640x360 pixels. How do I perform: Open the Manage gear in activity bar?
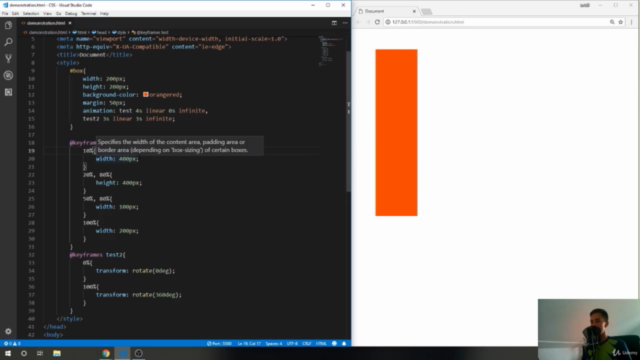8,331
